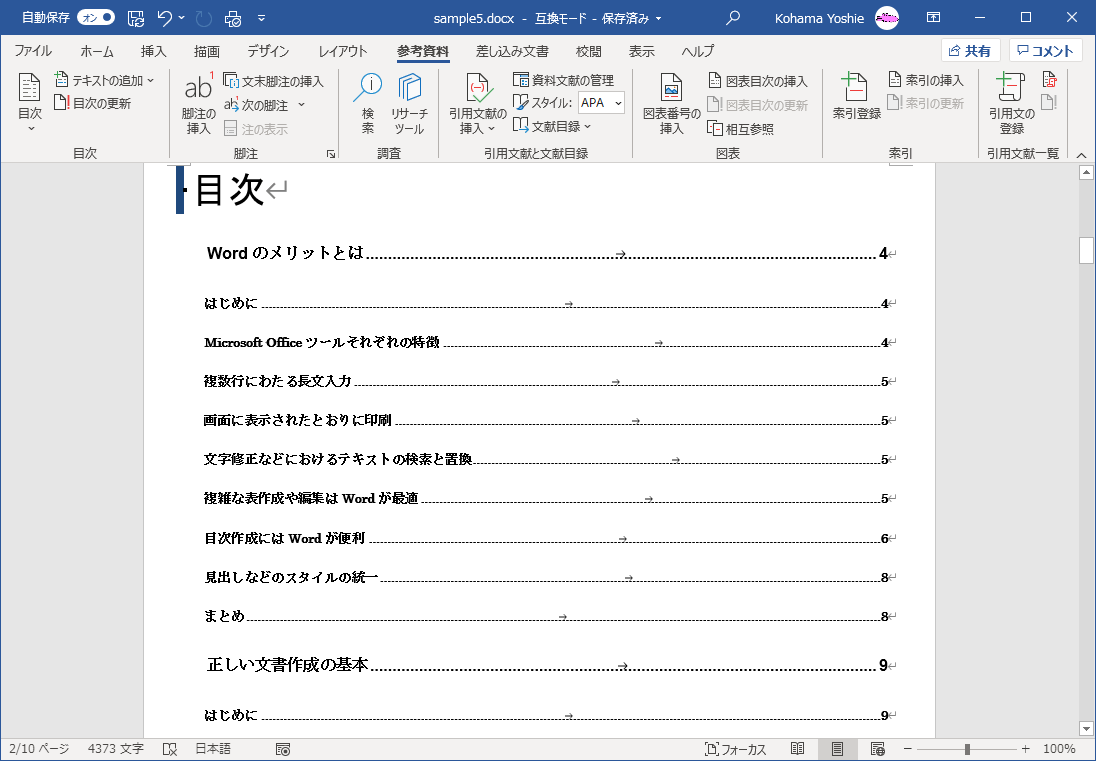Click TOC entry 複数行にわたる長文入力

click(277, 382)
